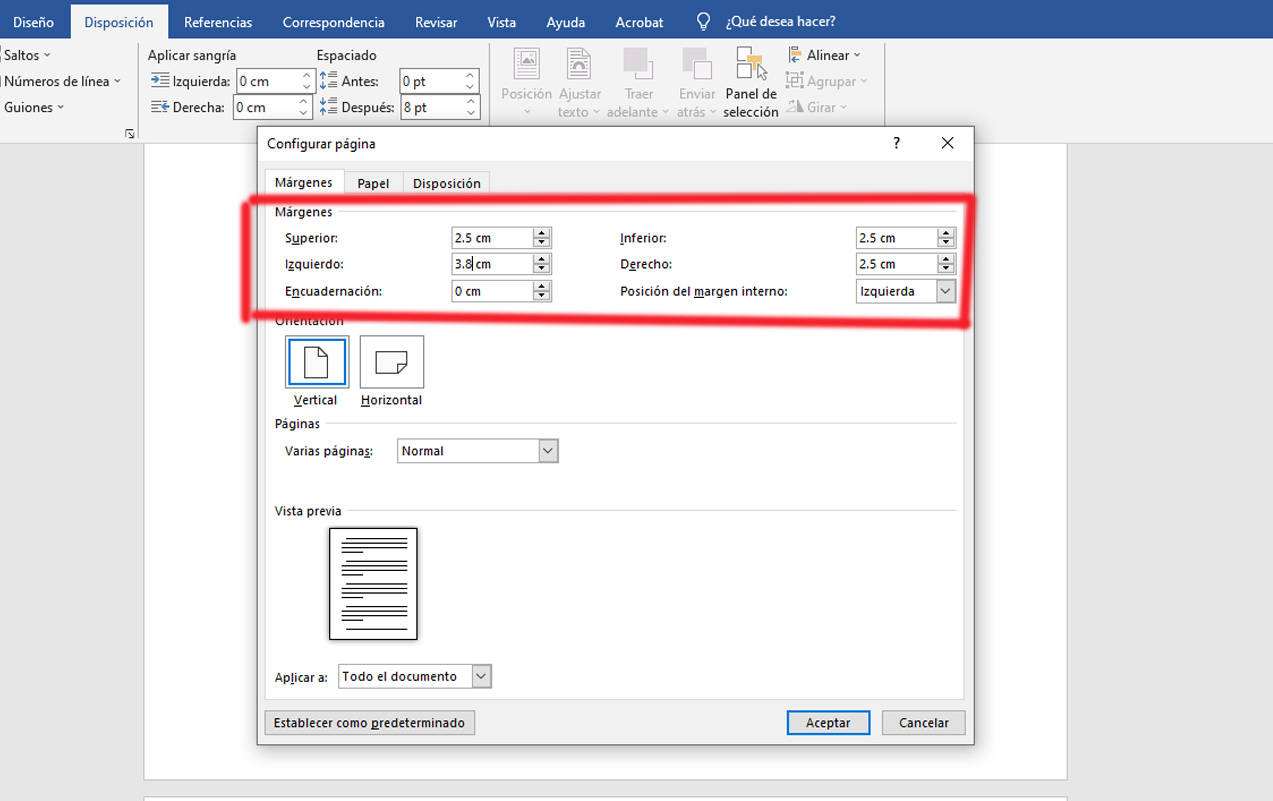Open the Aplicar a dropdown
This screenshot has height=801, width=1273.
click(481, 676)
